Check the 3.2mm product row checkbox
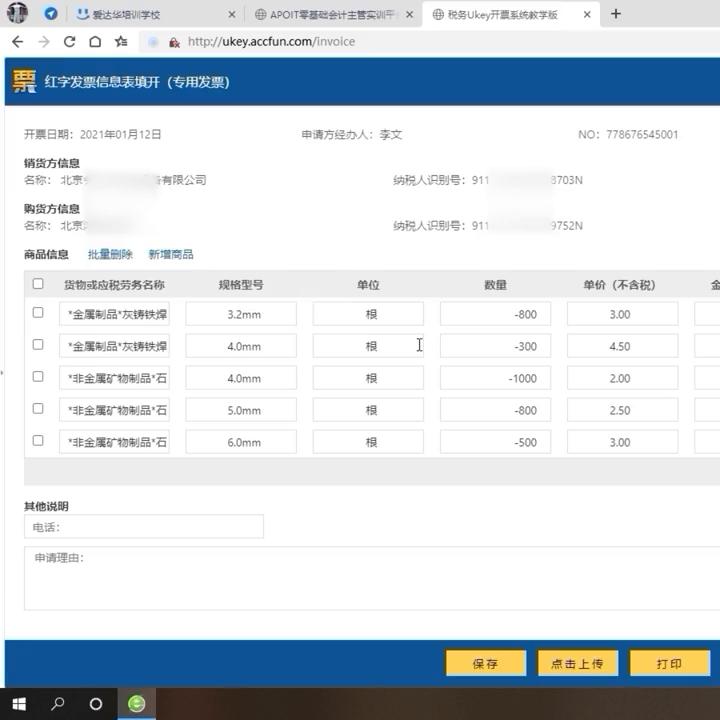The height and width of the screenshot is (720, 720). coord(38,313)
